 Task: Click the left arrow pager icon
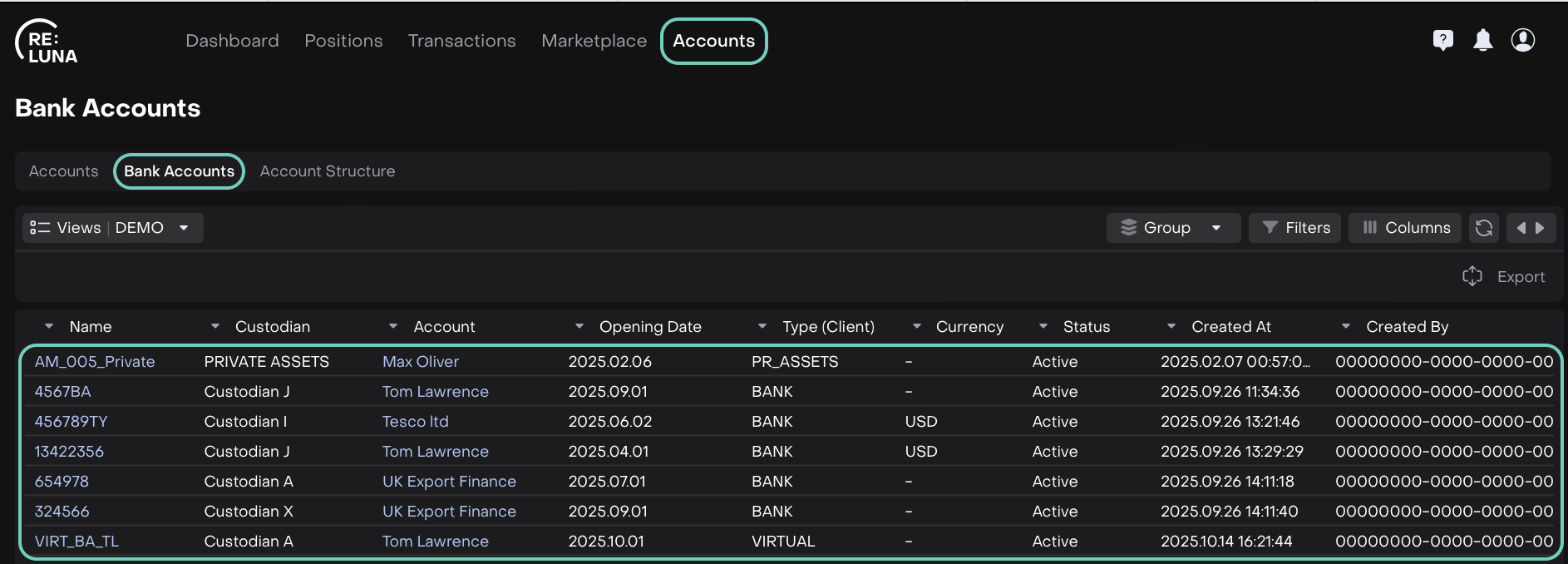(1521, 228)
